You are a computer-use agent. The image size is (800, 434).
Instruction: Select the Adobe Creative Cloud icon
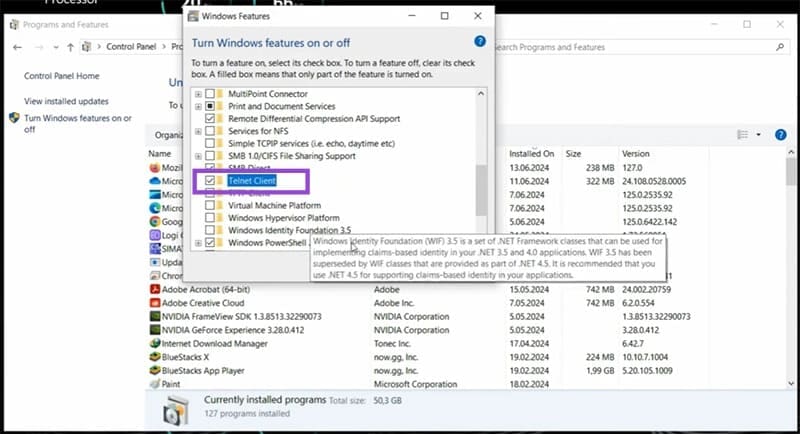point(155,301)
